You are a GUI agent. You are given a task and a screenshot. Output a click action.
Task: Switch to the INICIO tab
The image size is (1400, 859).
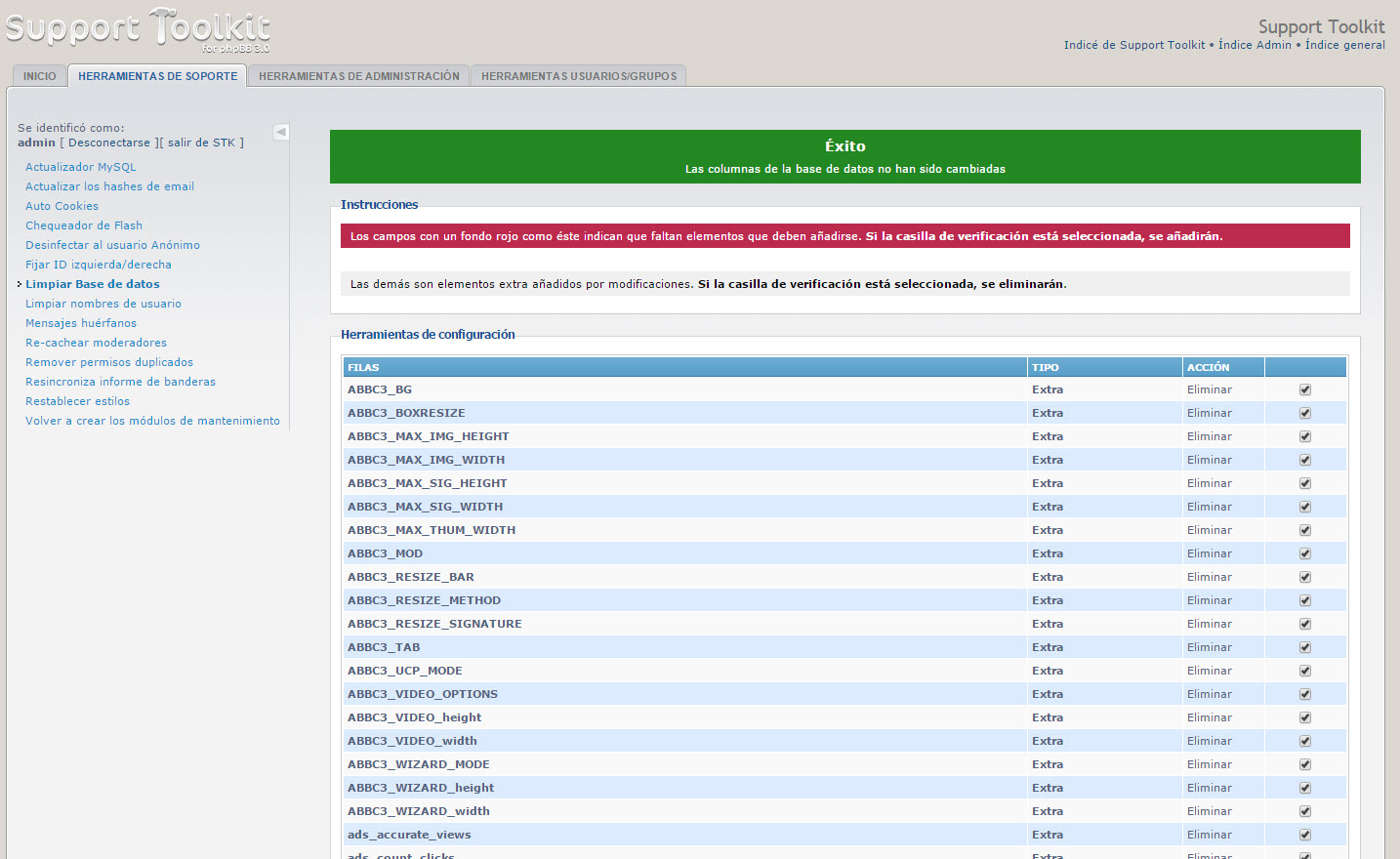(x=40, y=76)
